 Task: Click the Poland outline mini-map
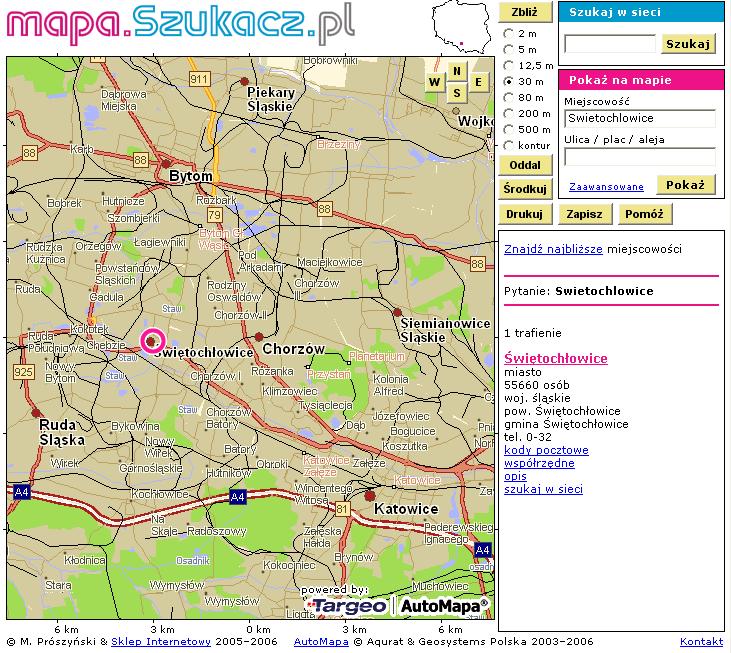click(x=462, y=27)
